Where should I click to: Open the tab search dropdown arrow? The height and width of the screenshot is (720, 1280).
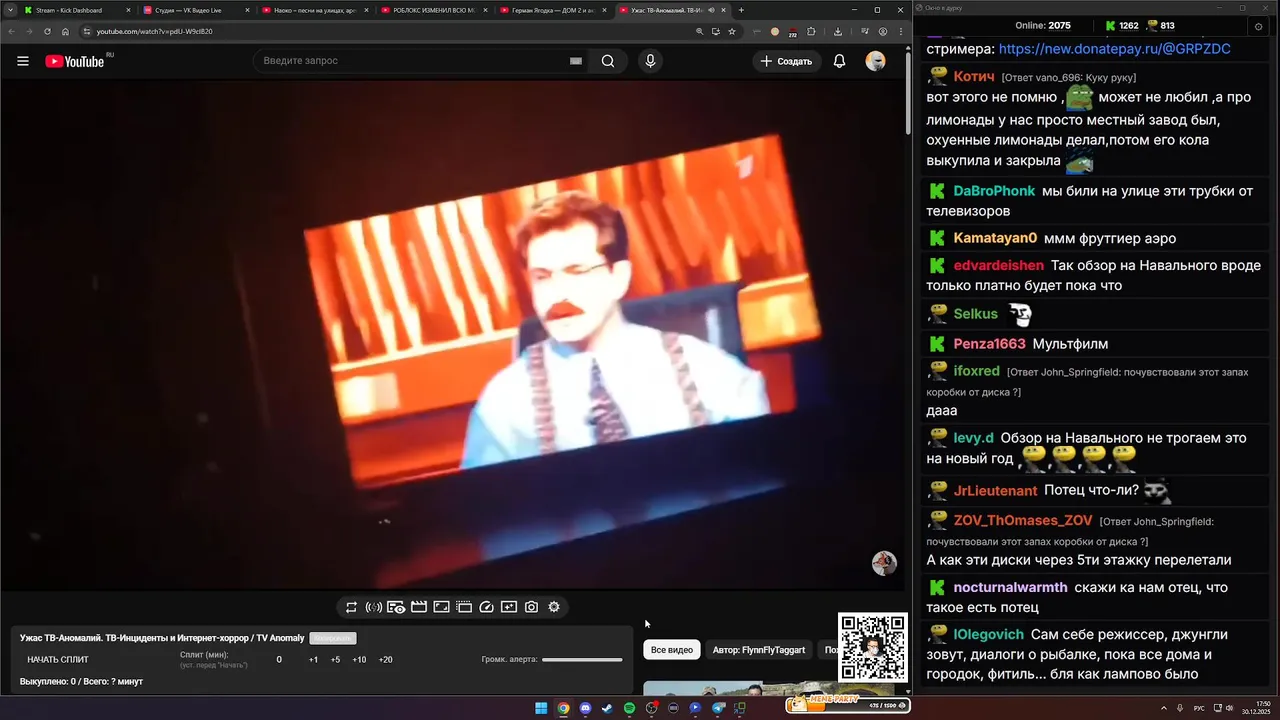(x=9, y=10)
